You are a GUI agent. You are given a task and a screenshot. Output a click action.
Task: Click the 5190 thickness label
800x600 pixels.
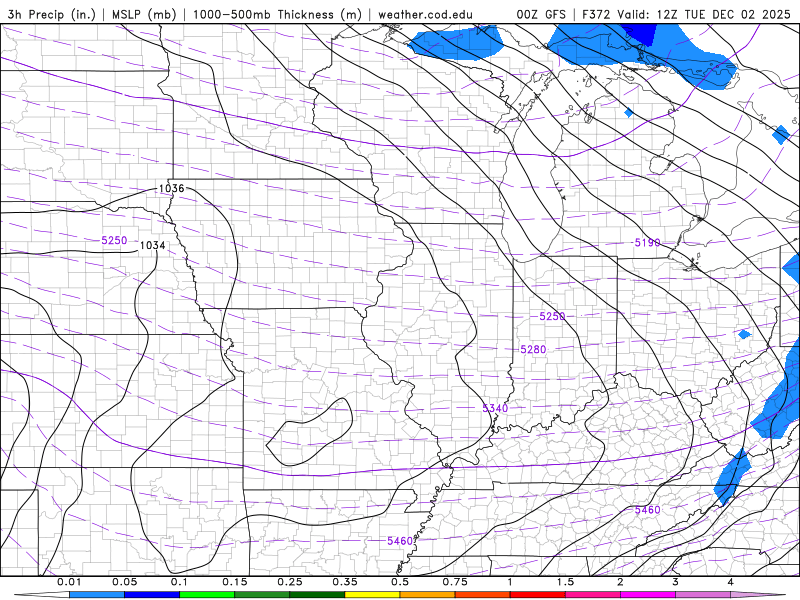[x=647, y=243]
